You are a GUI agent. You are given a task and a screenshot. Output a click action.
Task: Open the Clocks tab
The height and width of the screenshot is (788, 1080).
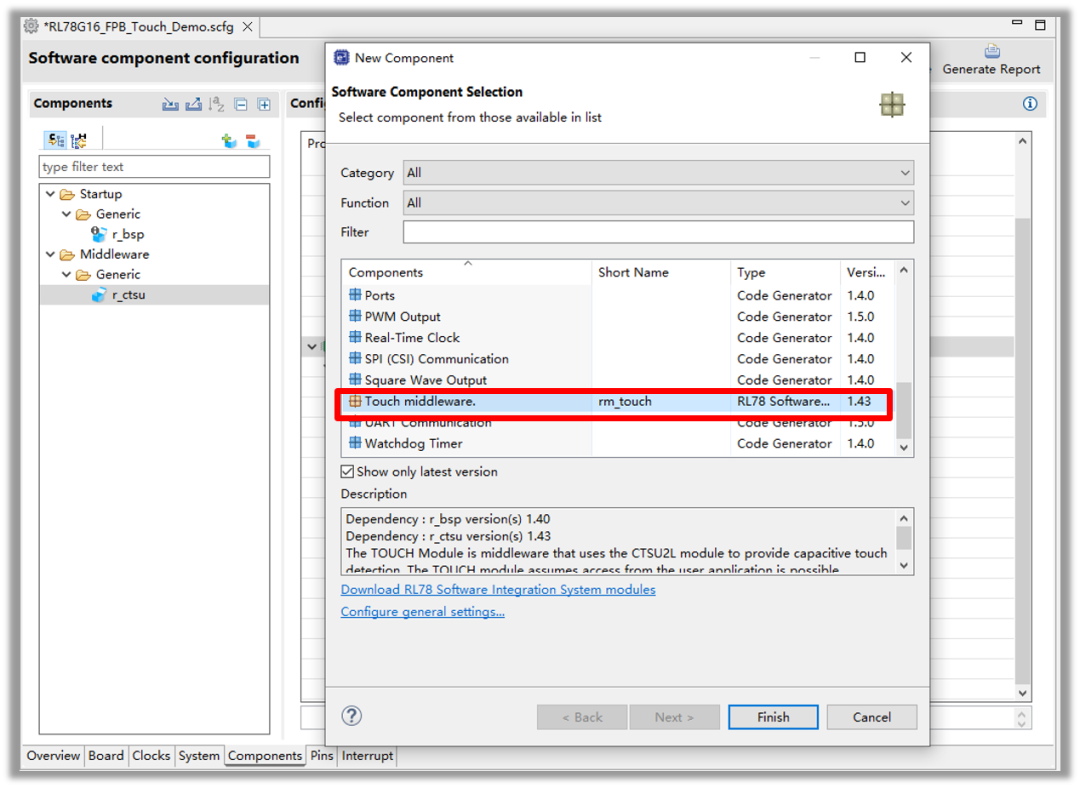tap(151, 756)
